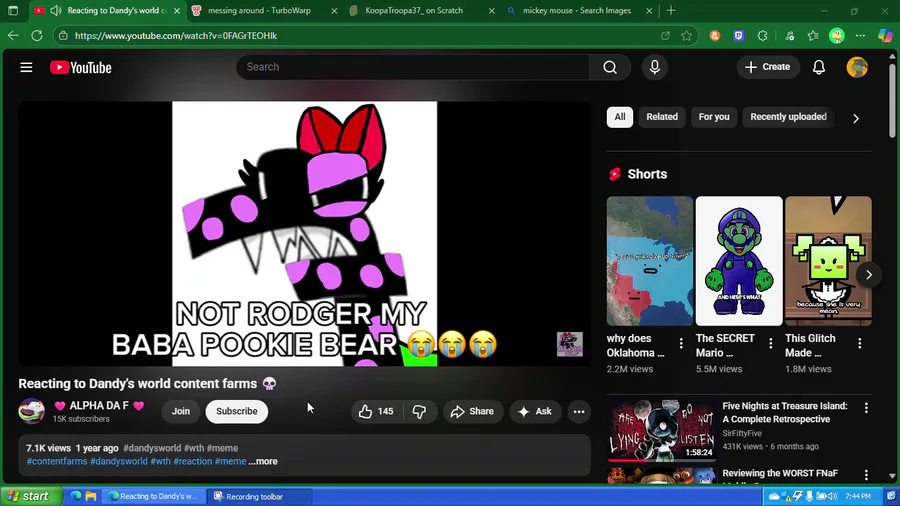
Task: Click in the YouTube Search field
Action: tap(413, 67)
